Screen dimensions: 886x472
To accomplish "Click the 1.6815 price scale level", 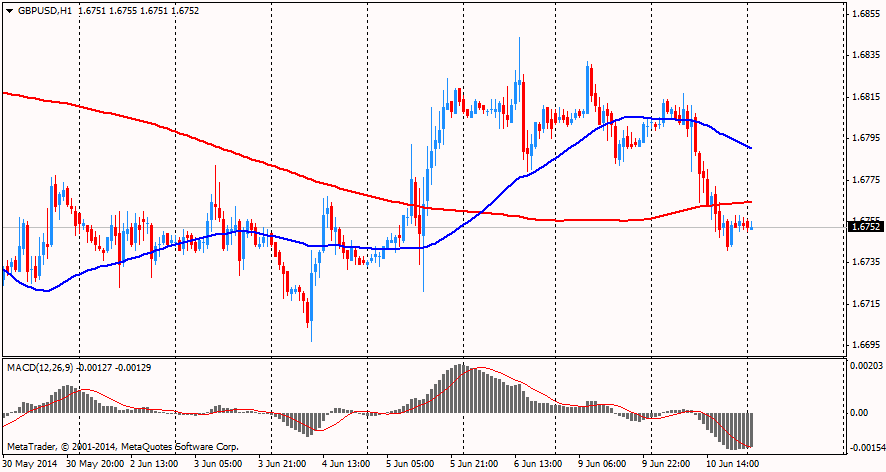I will click(865, 97).
